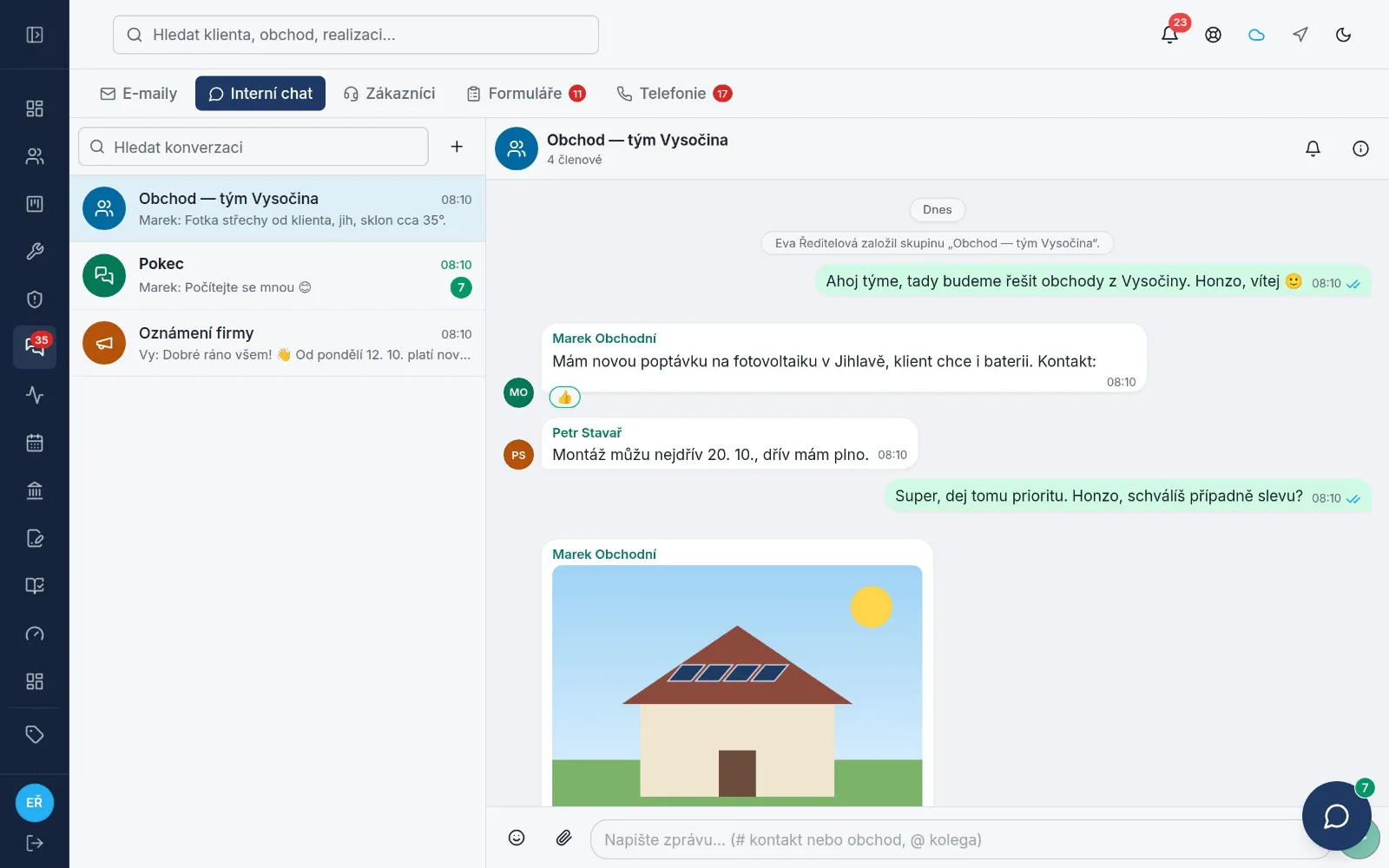Screen dimensions: 1389x868
Task: Click the global search field Hledat klienta
Action: coord(356,35)
